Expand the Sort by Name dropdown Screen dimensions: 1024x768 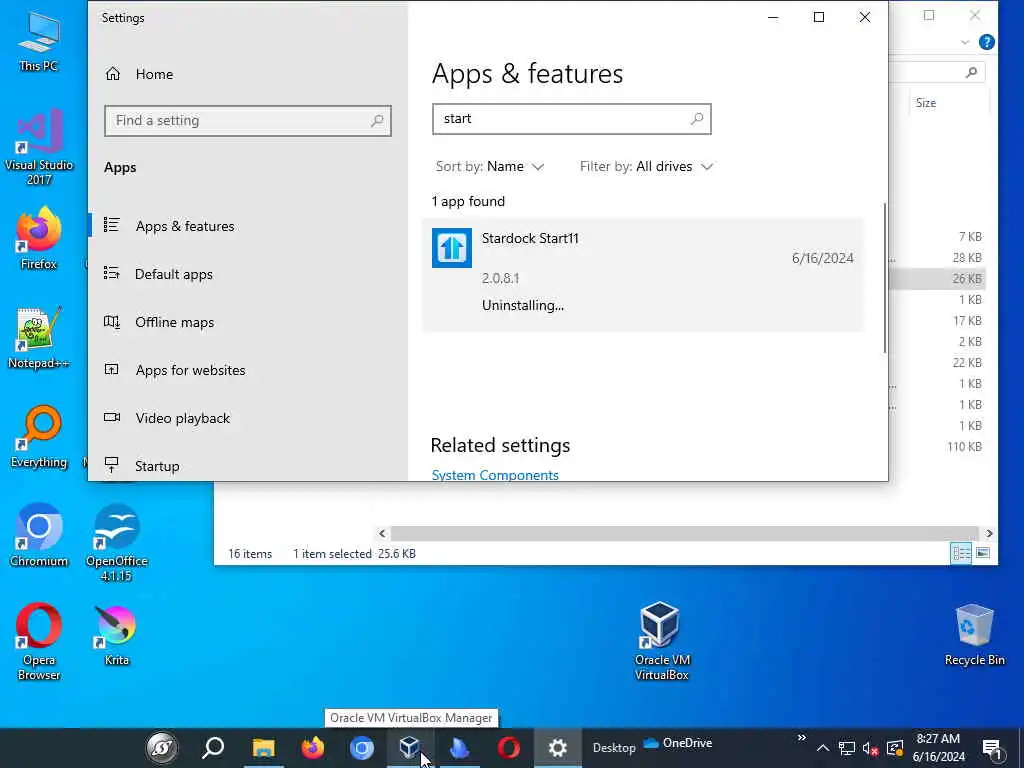click(490, 167)
